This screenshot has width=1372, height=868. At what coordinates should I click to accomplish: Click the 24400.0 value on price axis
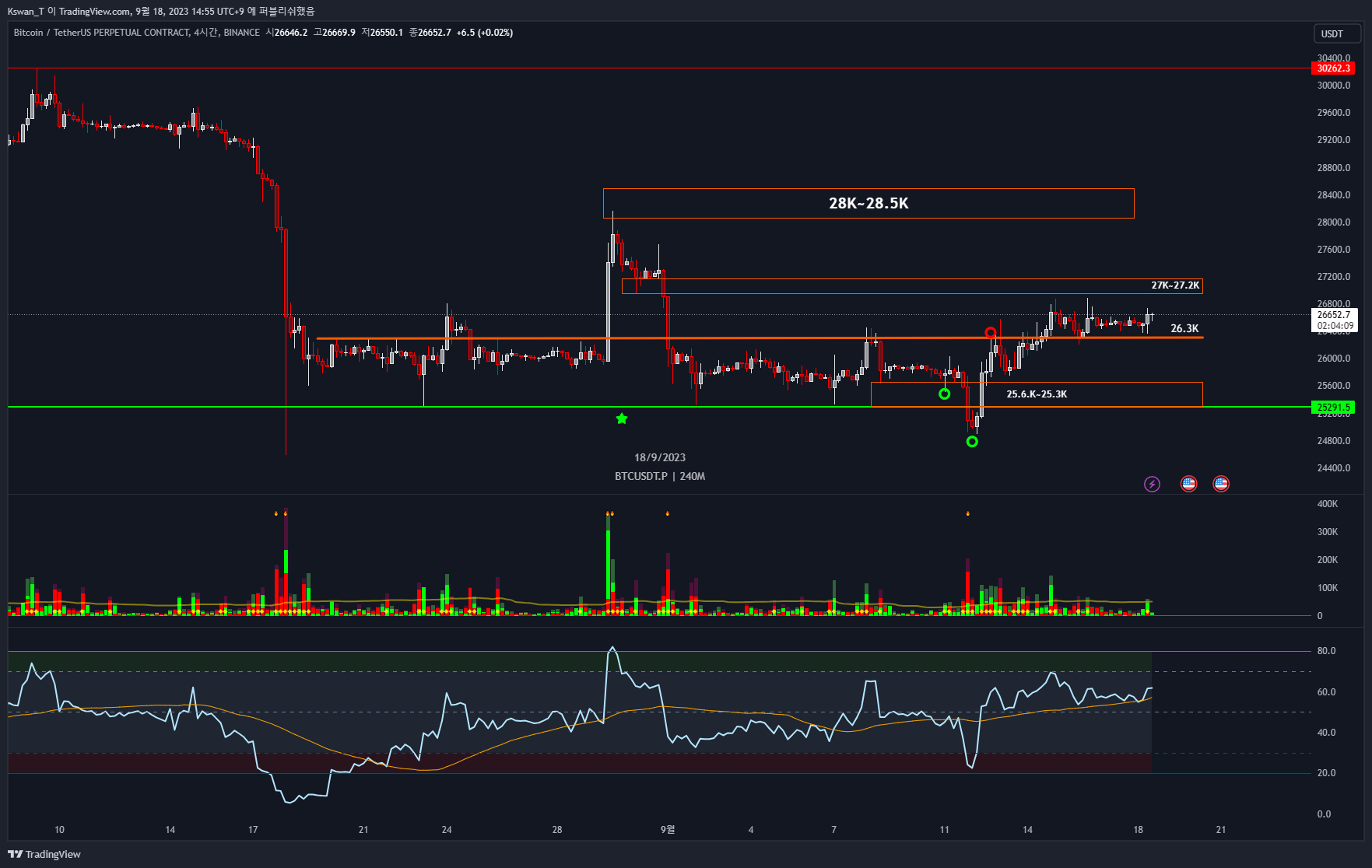[x=1334, y=468]
